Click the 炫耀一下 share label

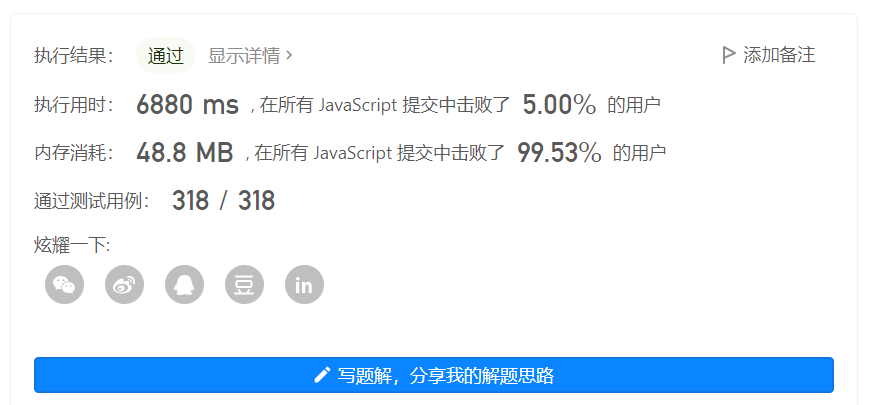pos(72,246)
